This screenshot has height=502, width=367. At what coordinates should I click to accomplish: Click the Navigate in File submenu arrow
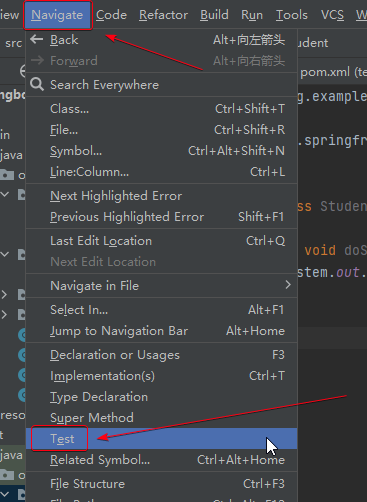288,285
